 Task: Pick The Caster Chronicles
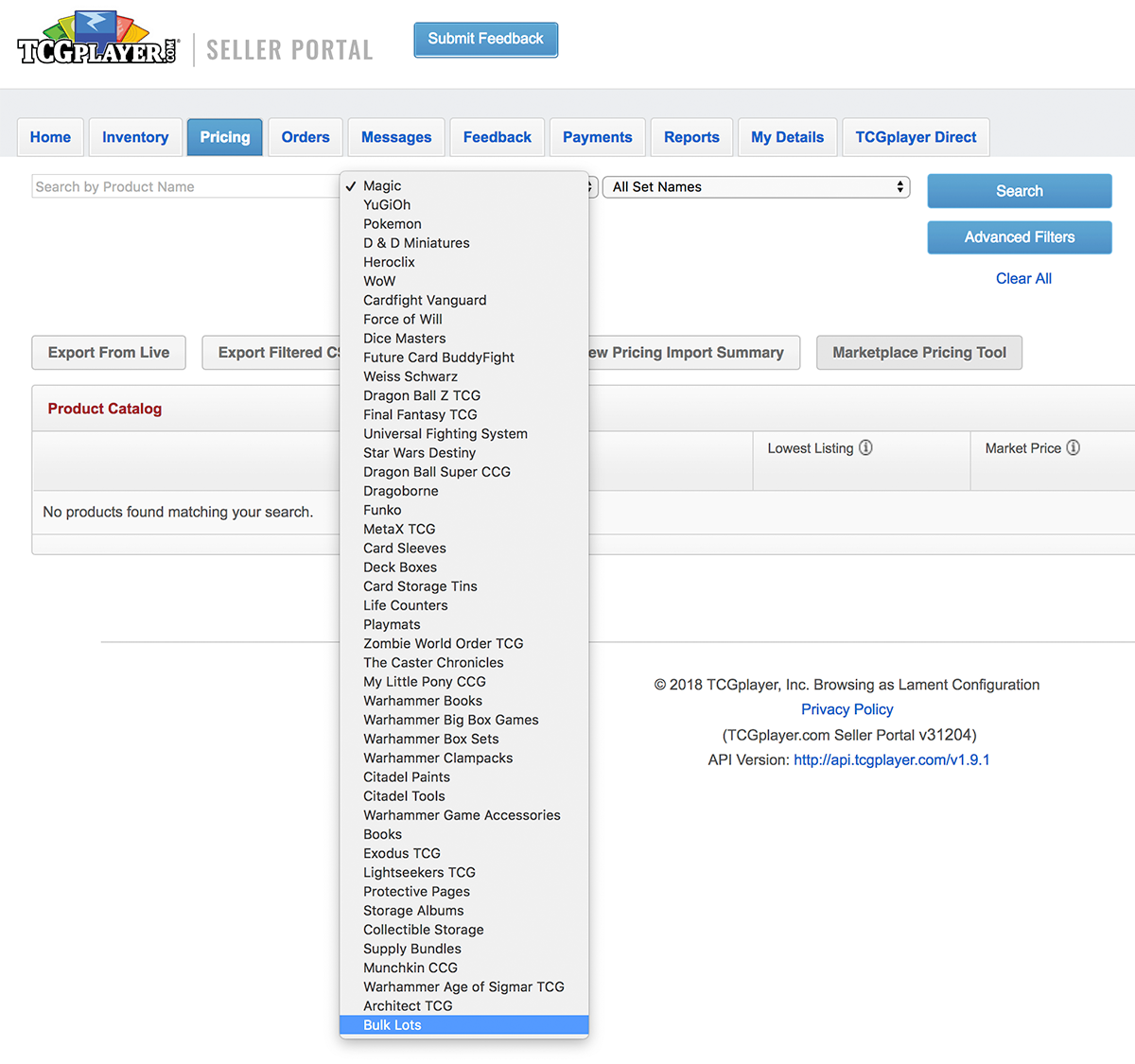[464, 663]
